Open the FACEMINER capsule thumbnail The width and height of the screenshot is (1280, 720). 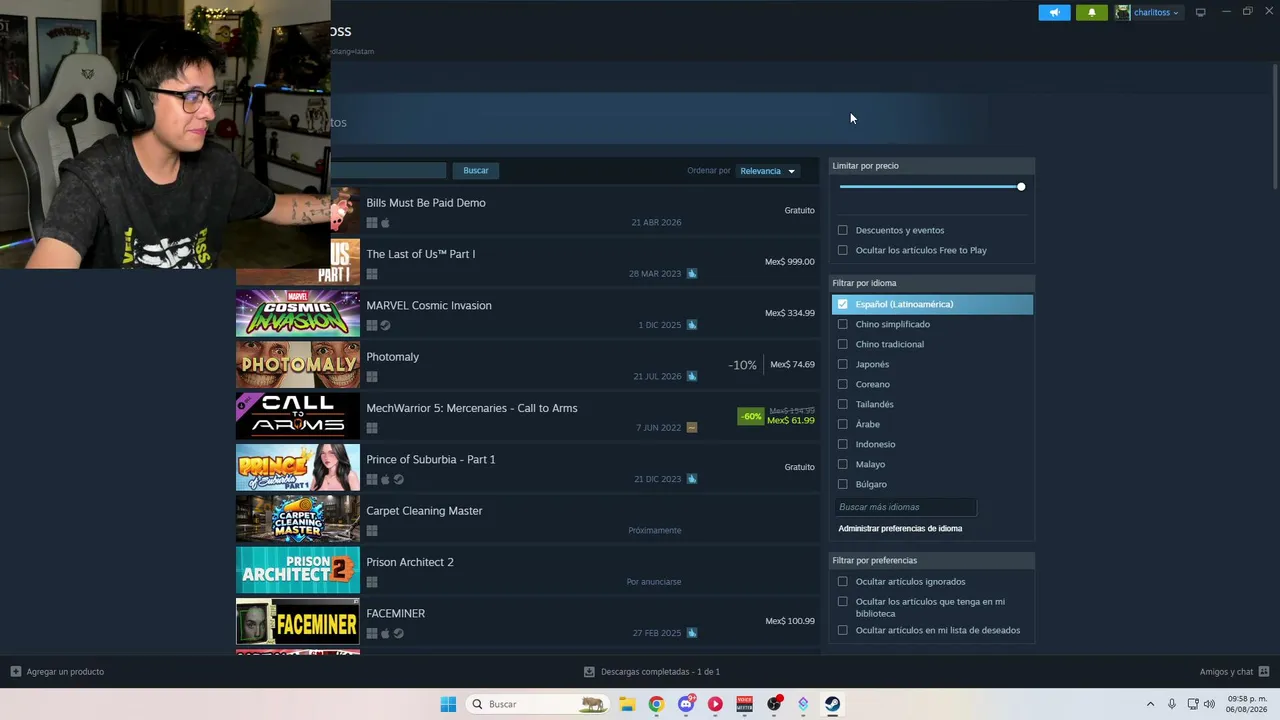coord(298,621)
